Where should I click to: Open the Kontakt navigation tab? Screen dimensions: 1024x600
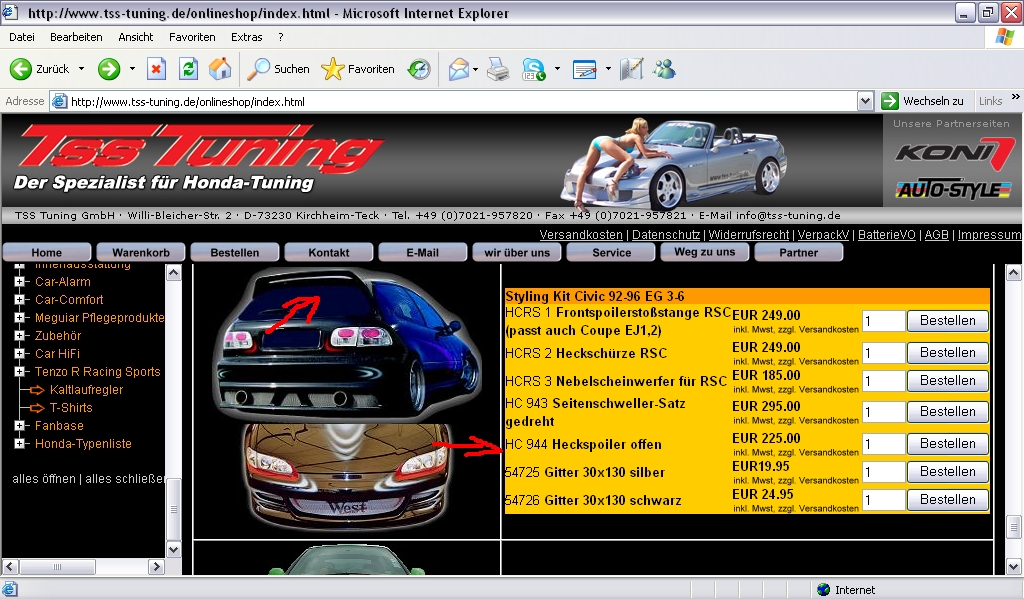click(x=329, y=253)
